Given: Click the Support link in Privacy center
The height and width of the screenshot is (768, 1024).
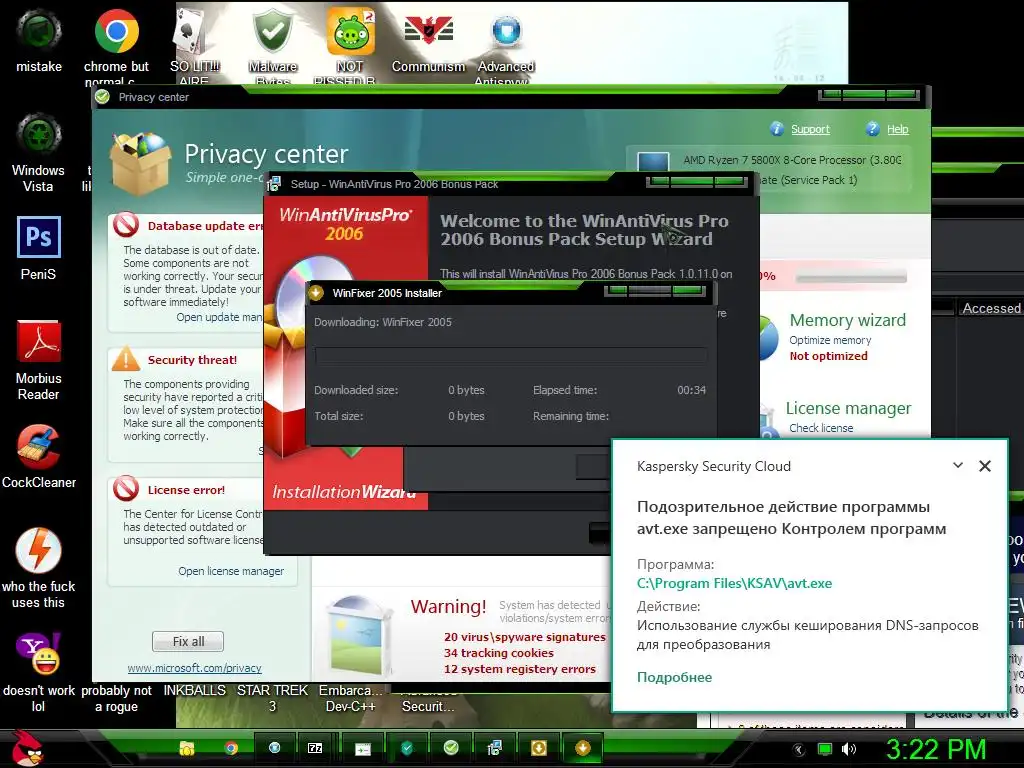Looking at the screenshot, I should click(x=810, y=129).
